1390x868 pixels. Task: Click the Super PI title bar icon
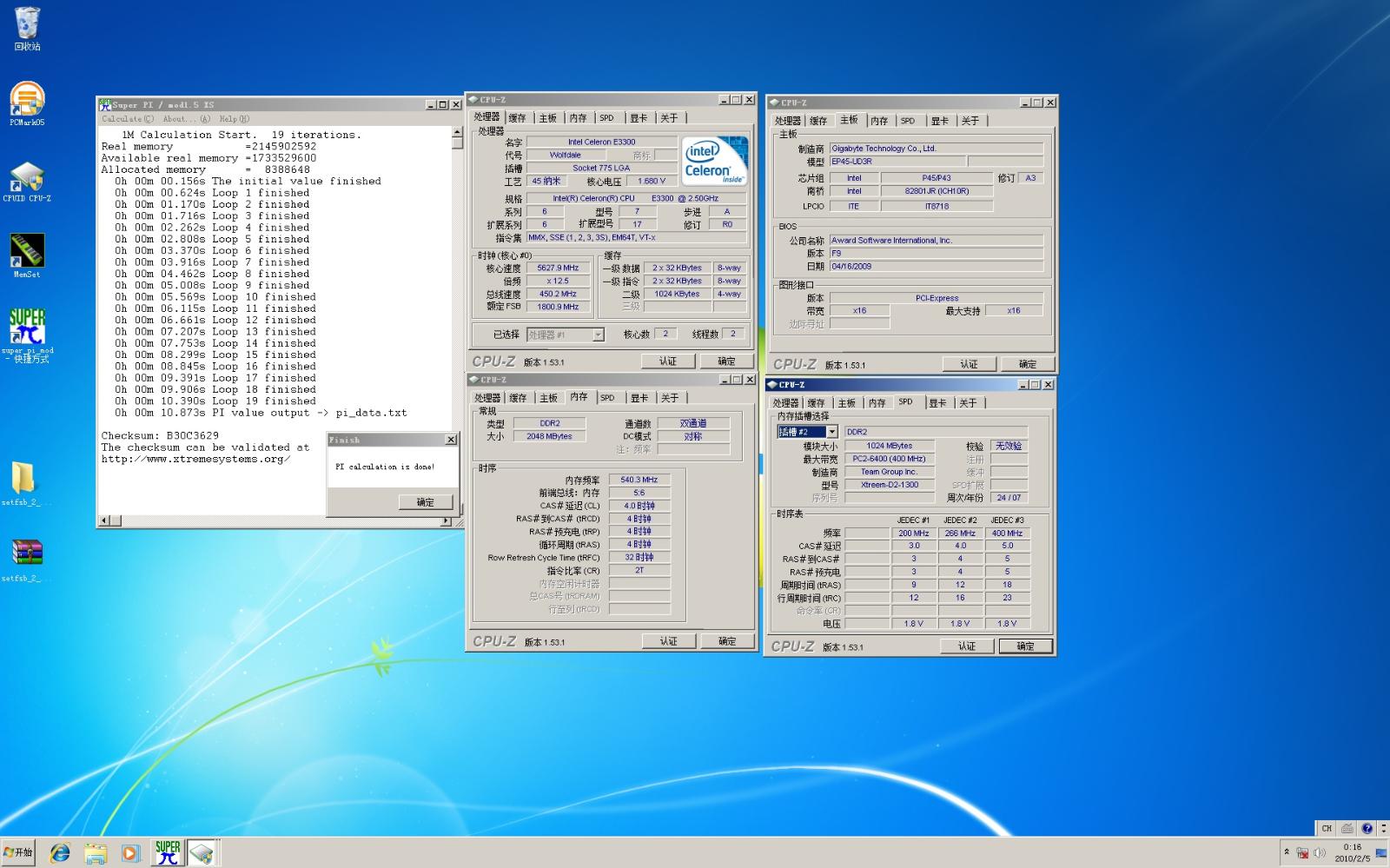click(105, 104)
